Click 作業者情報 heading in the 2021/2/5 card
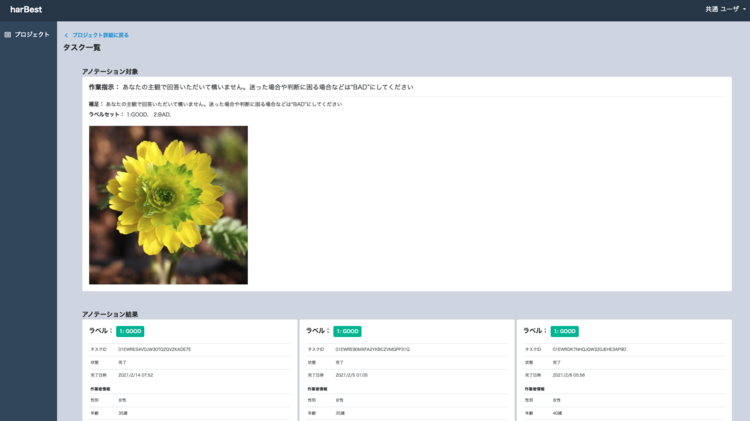The image size is (750, 421). 317,389
